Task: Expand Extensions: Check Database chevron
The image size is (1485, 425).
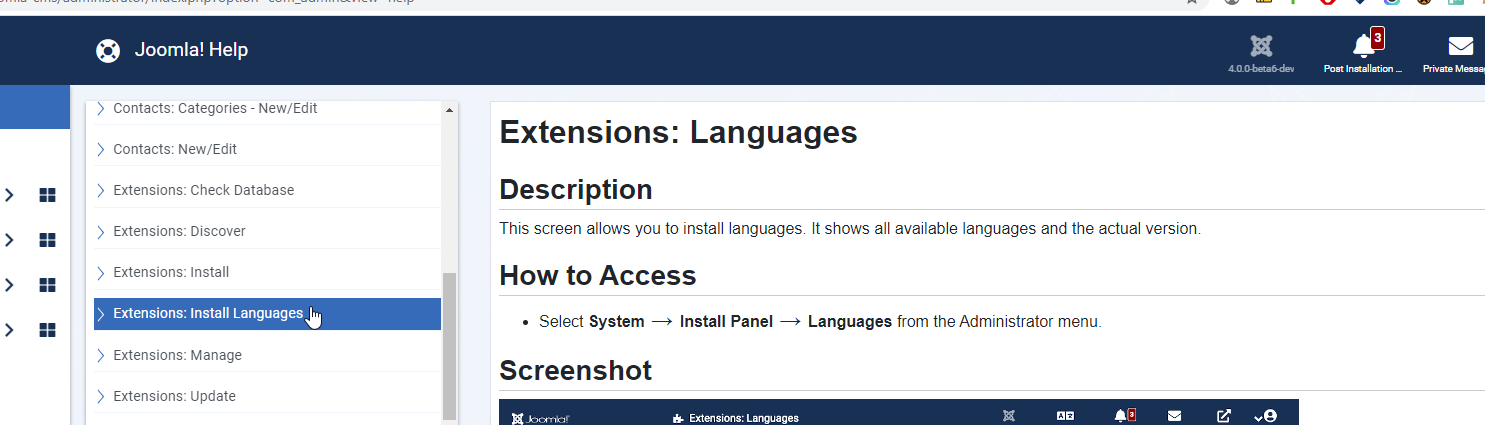Action: pyautogui.click(x=100, y=190)
